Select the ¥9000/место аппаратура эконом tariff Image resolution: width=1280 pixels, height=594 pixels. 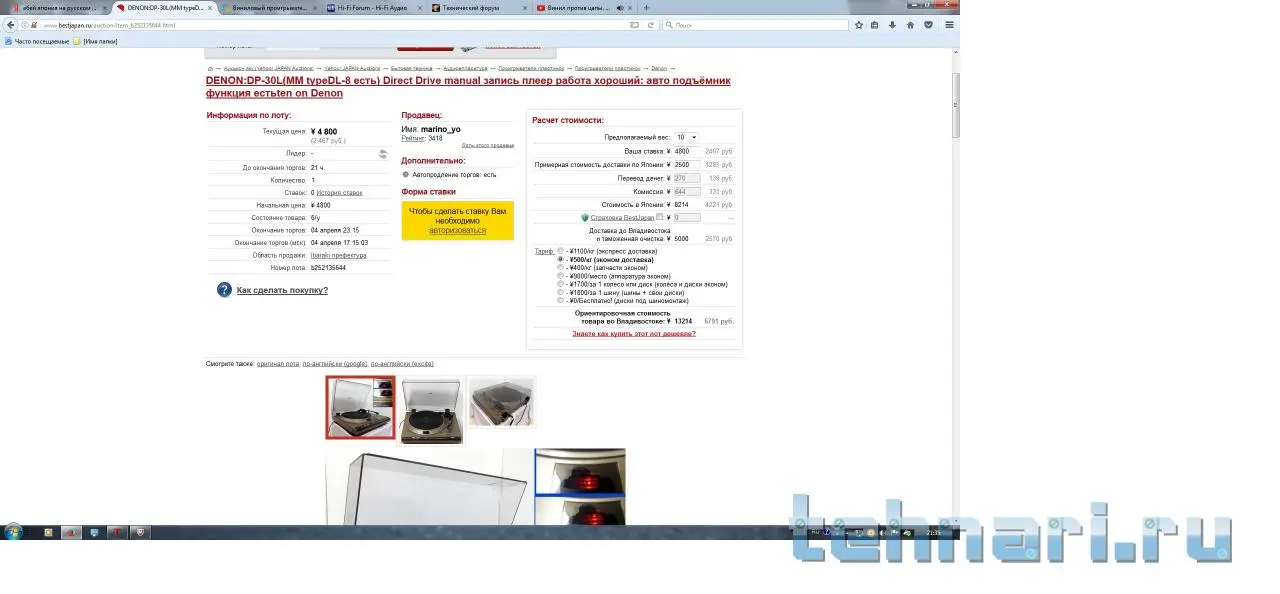[x=560, y=276]
